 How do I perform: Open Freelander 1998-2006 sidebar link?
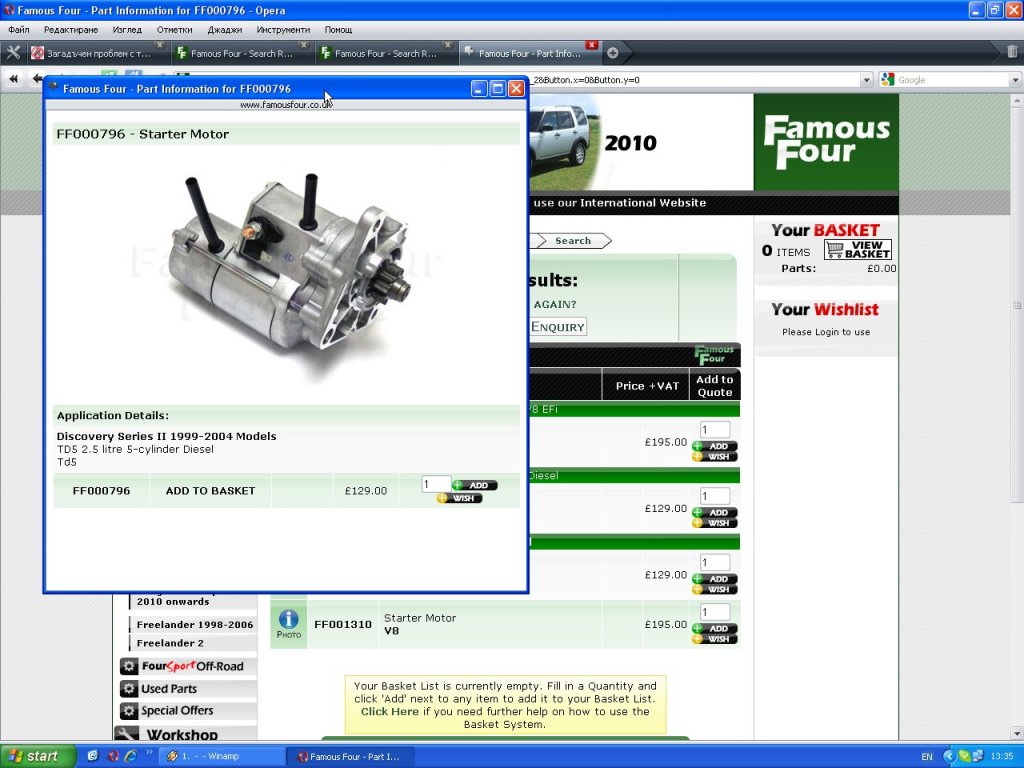[195, 624]
